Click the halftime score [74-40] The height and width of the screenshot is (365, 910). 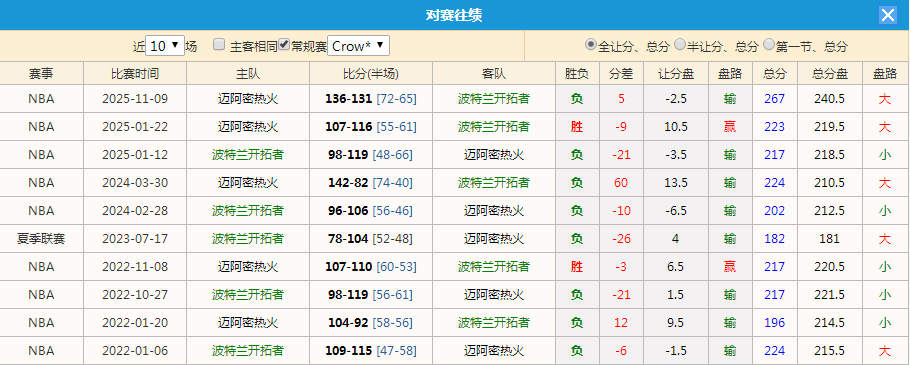[392, 183]
